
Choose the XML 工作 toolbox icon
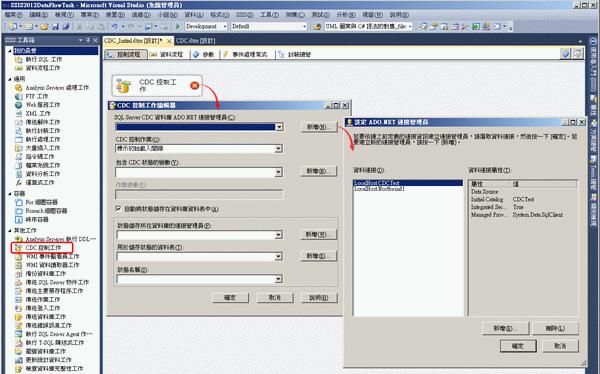pos(18,113)
